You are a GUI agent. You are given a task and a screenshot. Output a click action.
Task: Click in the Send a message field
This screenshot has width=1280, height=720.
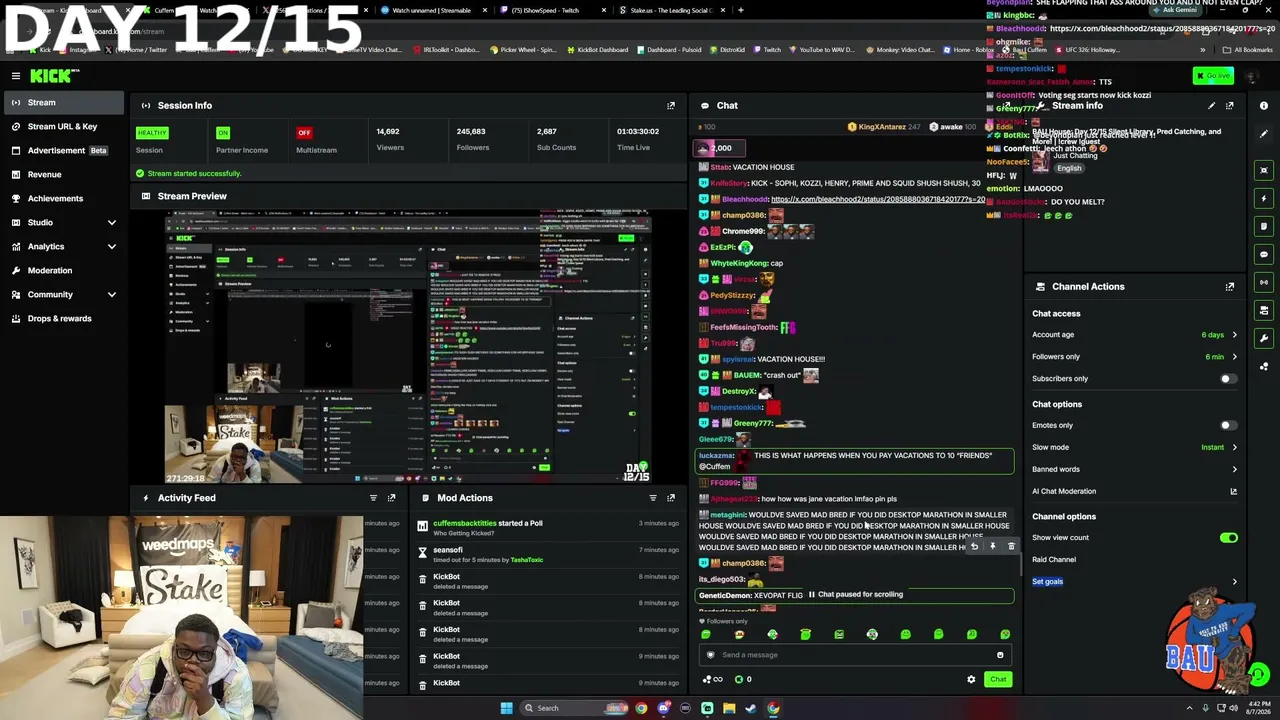click(855, 655)
